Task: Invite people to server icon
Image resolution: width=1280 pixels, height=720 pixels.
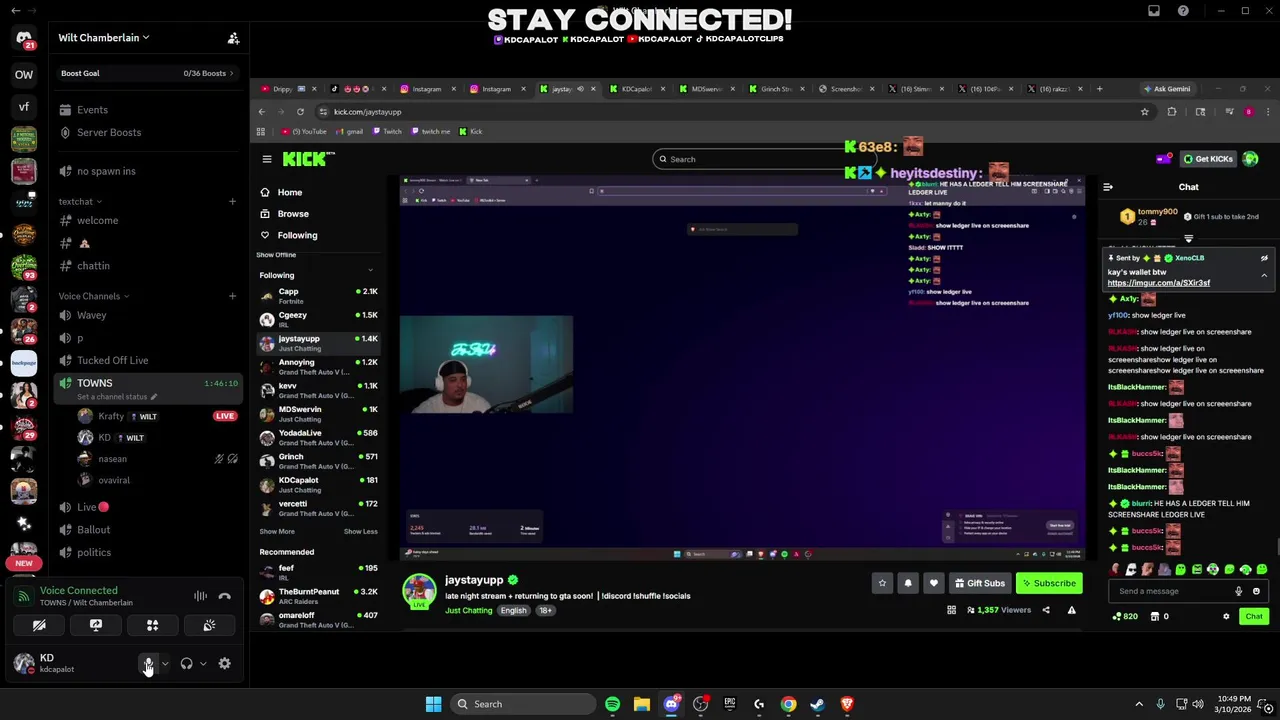Action: pos(233,38)
